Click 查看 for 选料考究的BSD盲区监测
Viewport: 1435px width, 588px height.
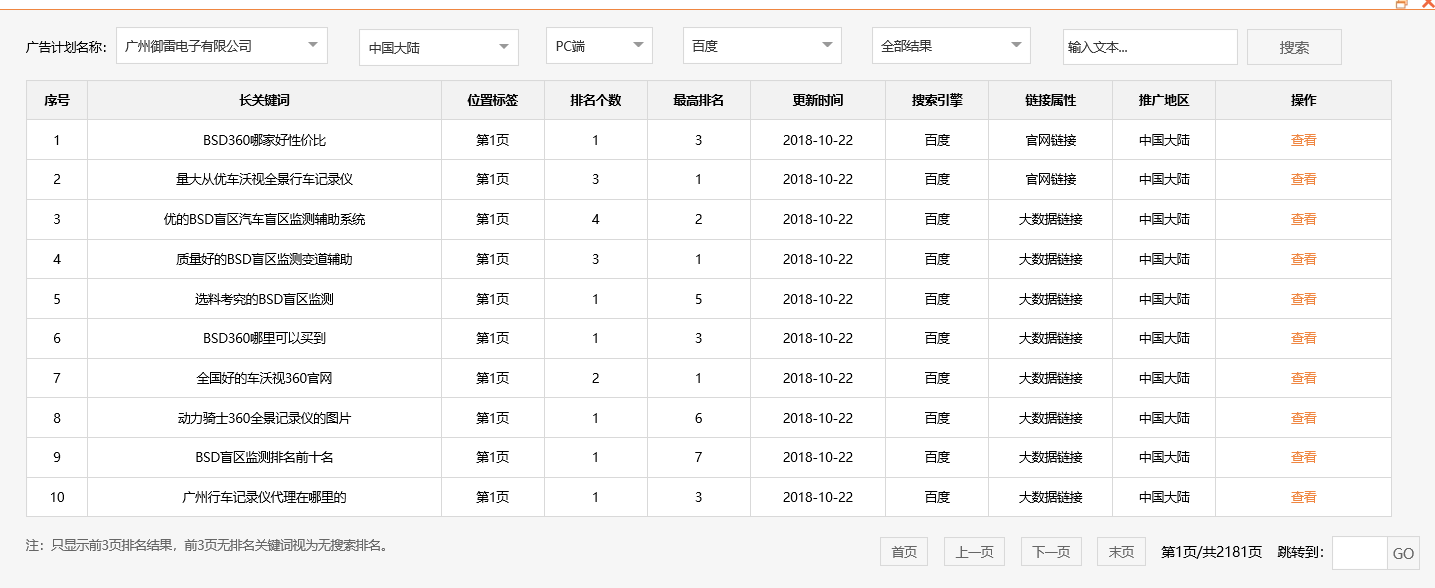1304,298
